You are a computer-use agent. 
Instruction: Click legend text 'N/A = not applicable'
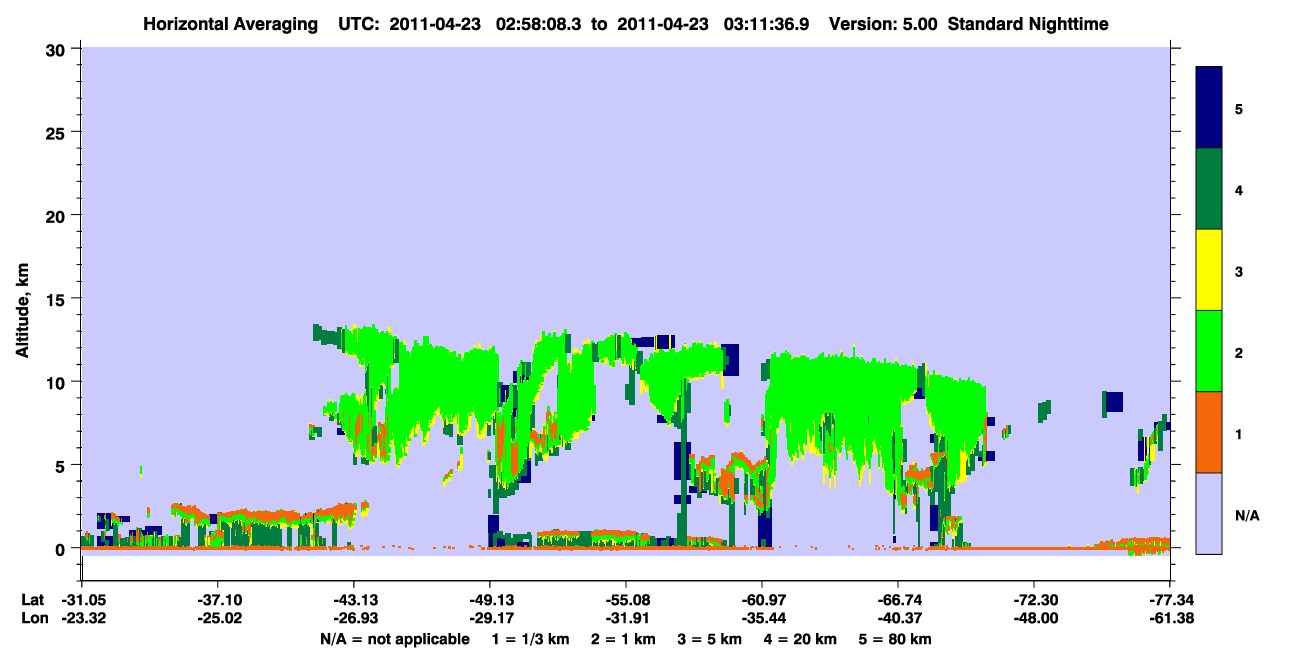point(394,639)
